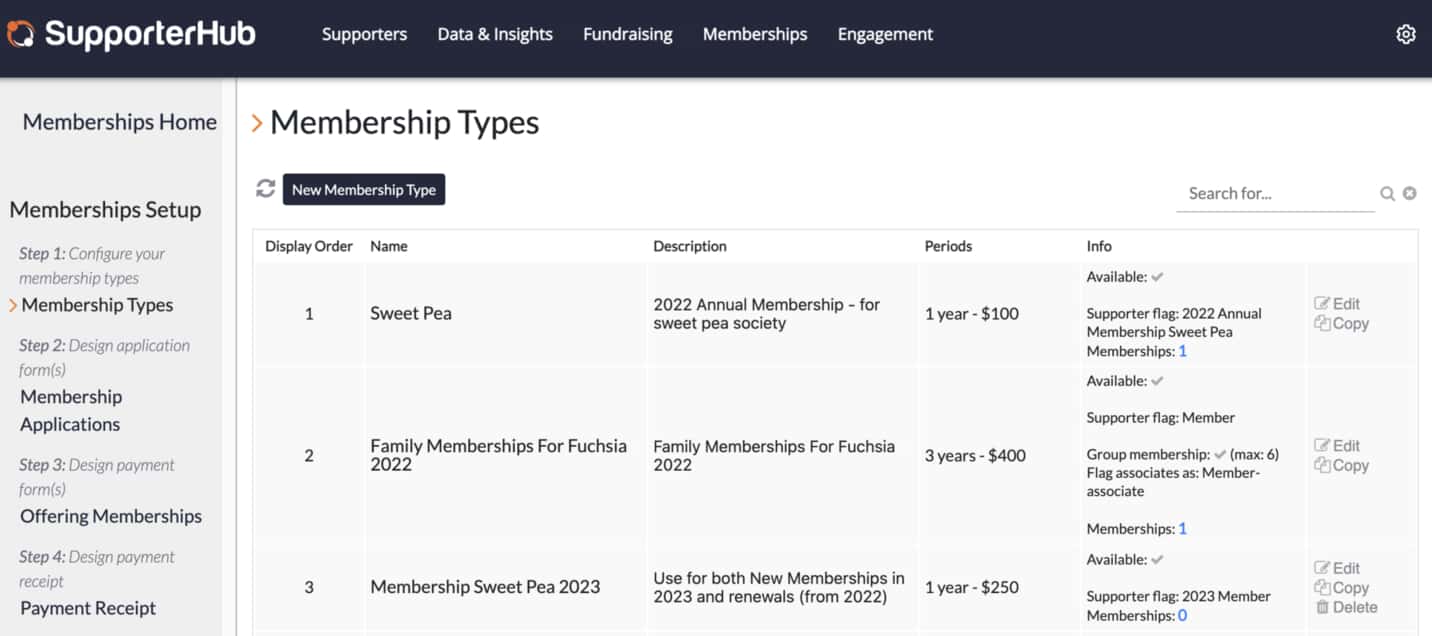Open the Data & Insights menu
This screenshot has width=1432, height=636.
pos(495,35)
